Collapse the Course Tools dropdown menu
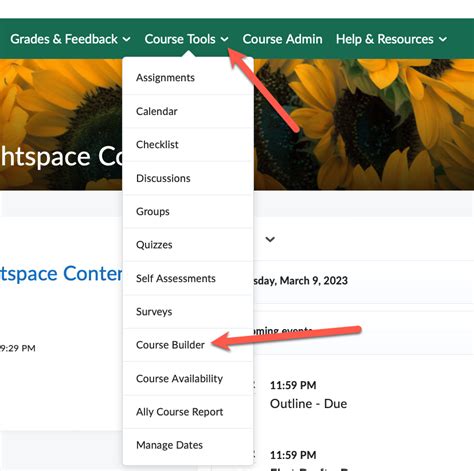The width and height of the screenshot is (474, 471). coord(186,39)
